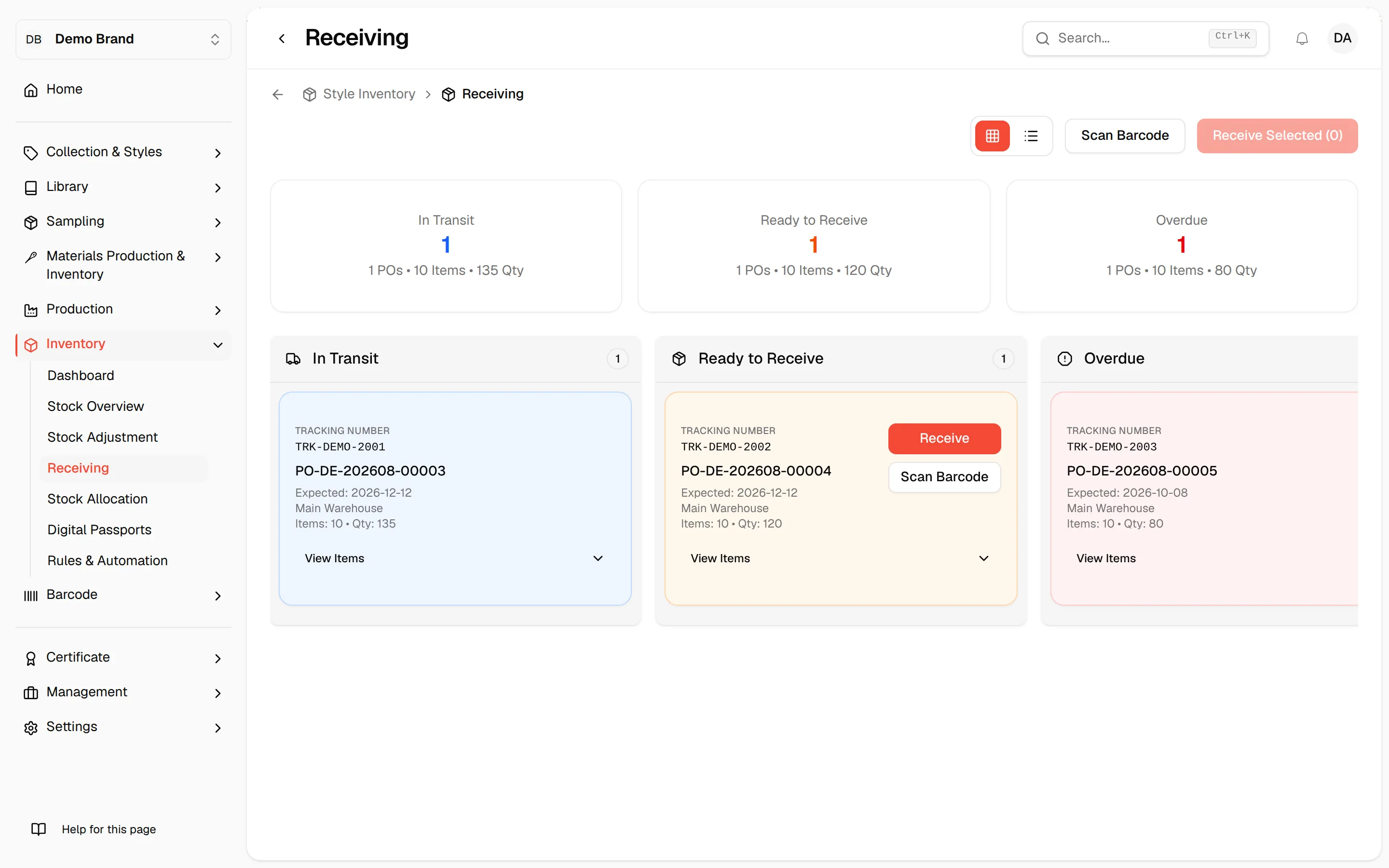The width and height of the screenshot is (1389, 868).
Task: Open Inventory Dashboard page
Action: tap(81, 376)
